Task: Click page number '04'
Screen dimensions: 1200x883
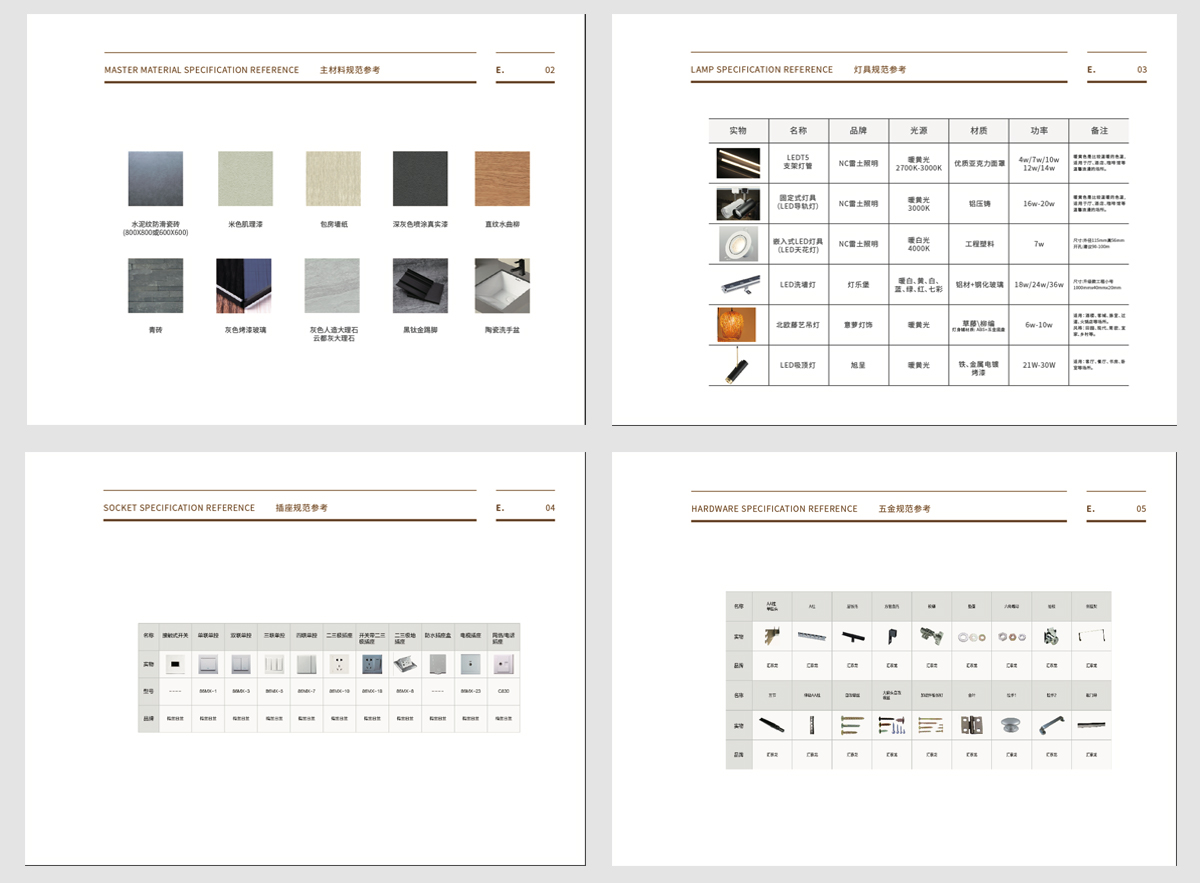Action: tap(550, 508)
